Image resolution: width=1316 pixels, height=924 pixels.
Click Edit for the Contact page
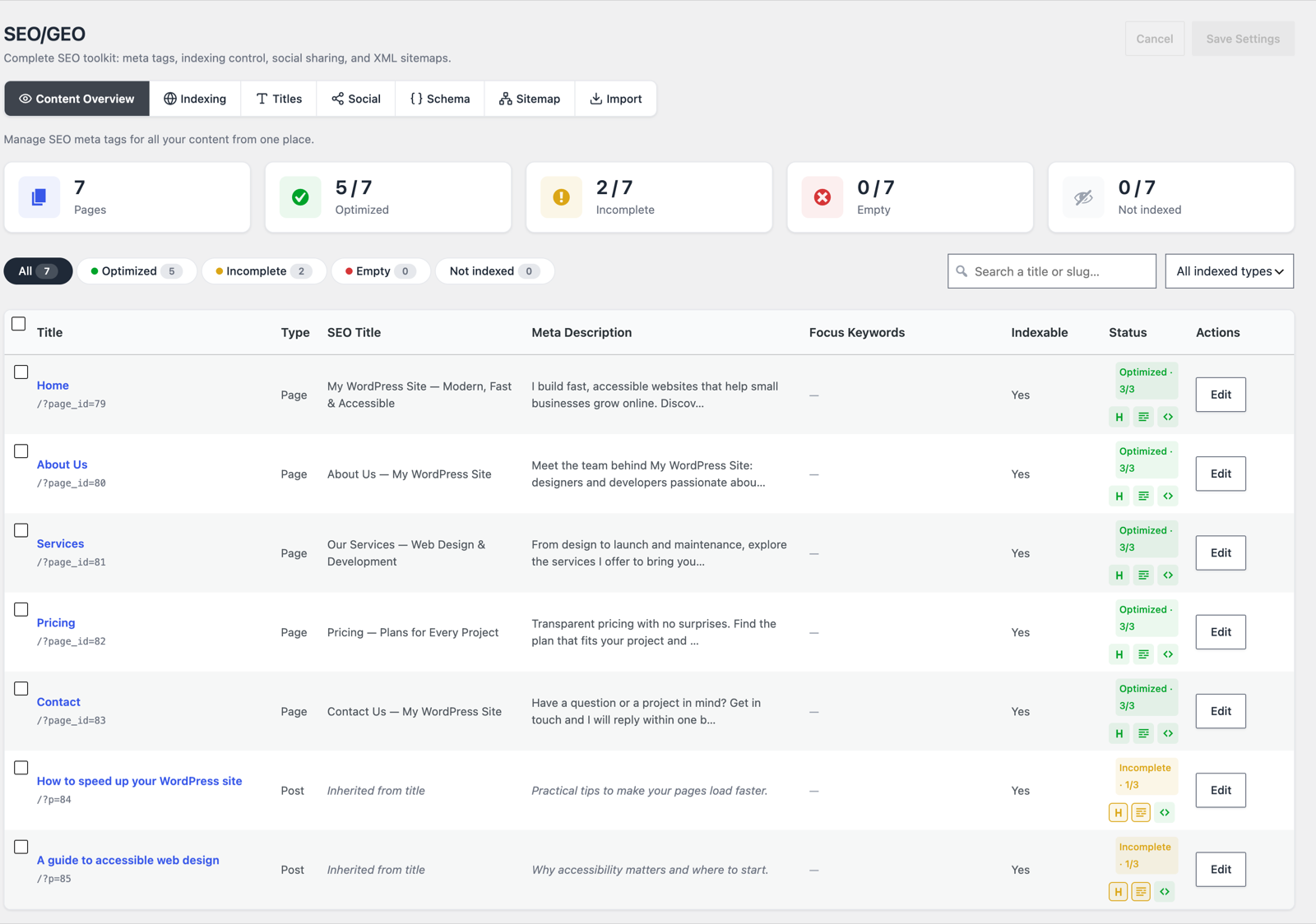(x=1221, y=711)
